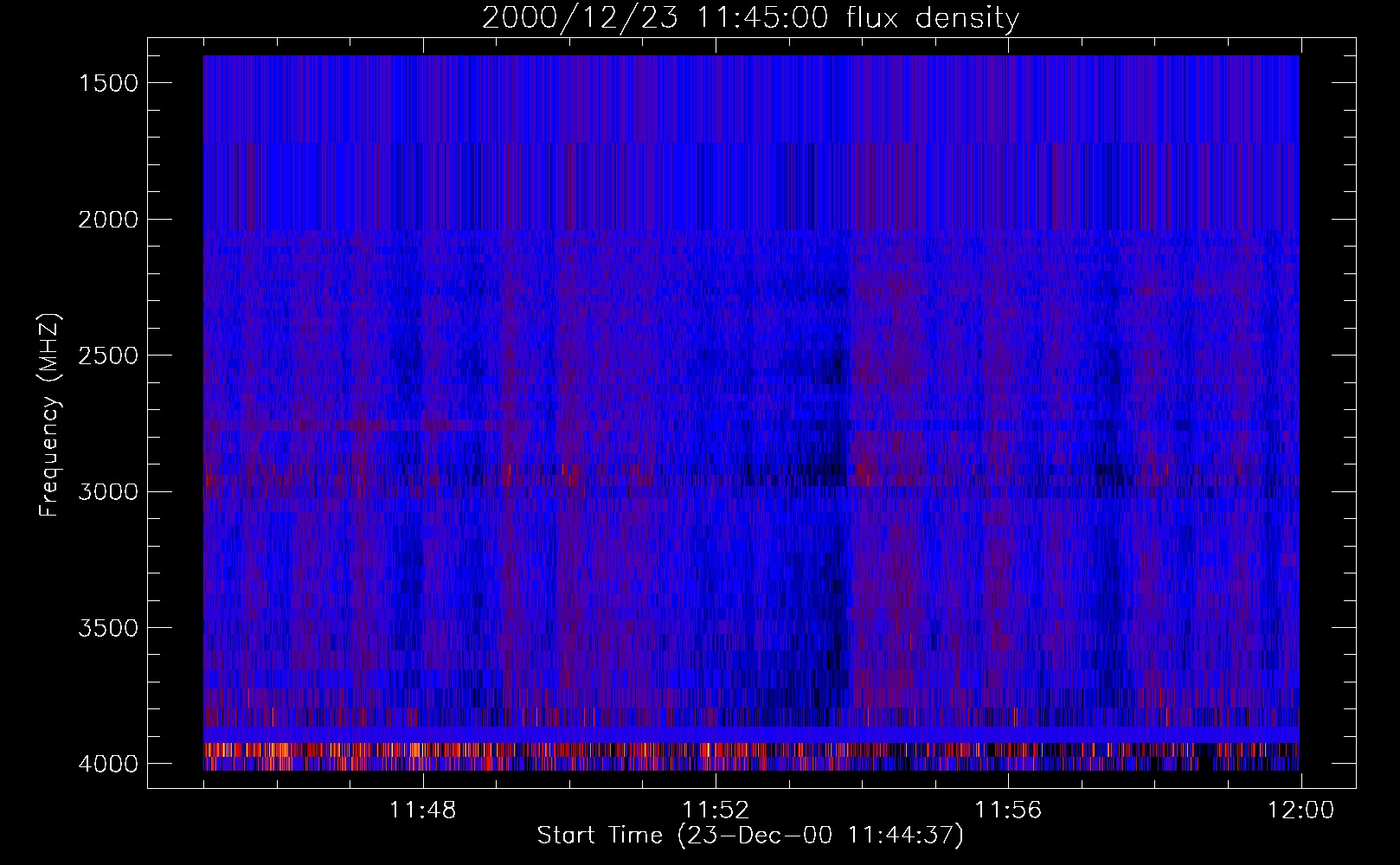Click the 11:56 time tick label

[x=1008, y=811]
